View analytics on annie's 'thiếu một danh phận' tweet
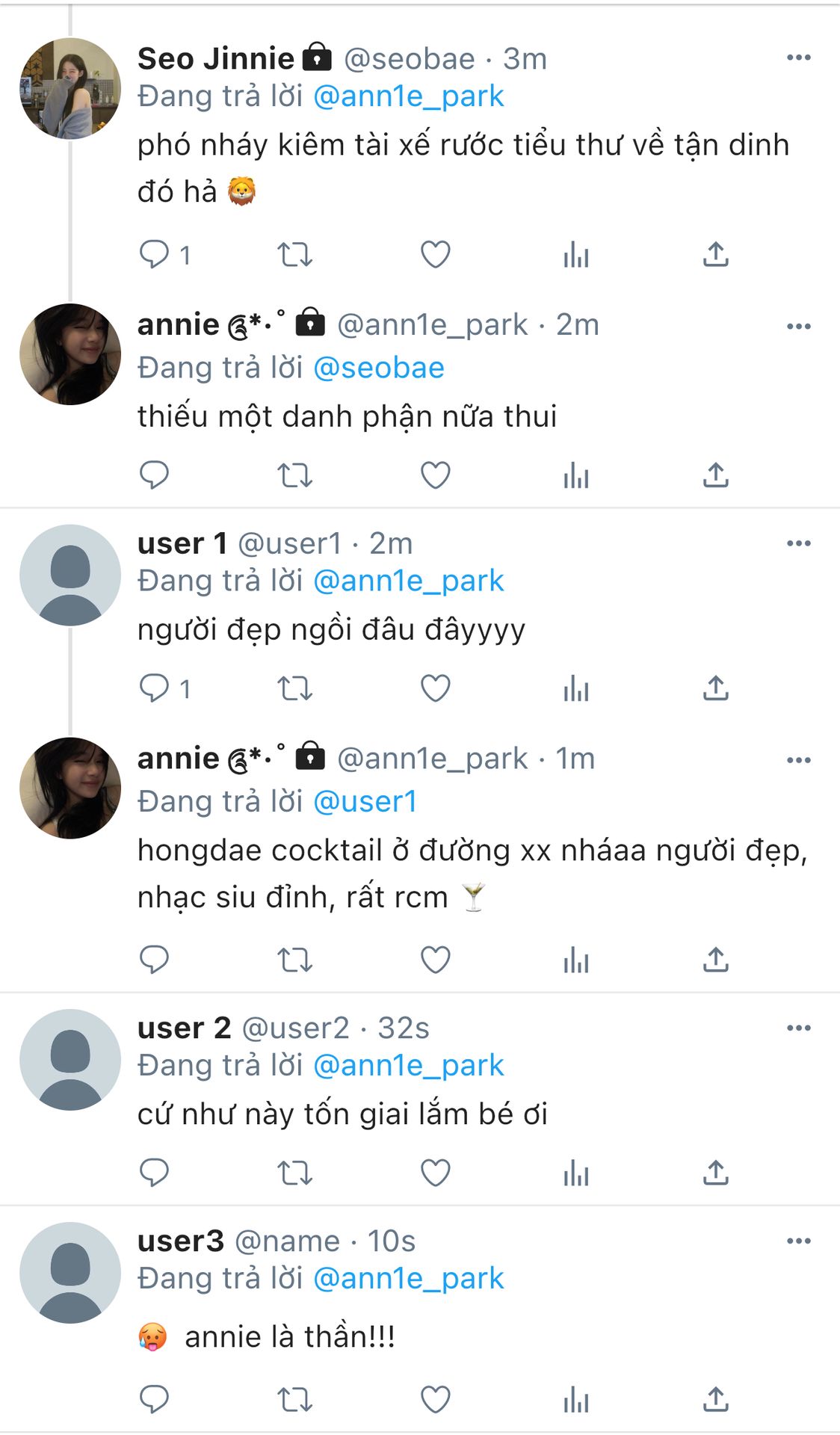The height and width of the screenshot is (1435, 840). click(x=575, y=475)
